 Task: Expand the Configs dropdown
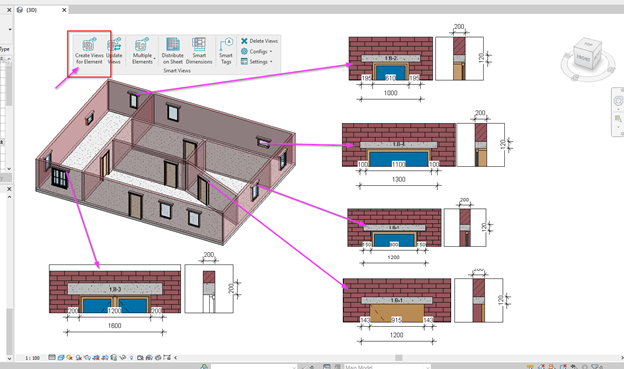click(x=257, y=51)
